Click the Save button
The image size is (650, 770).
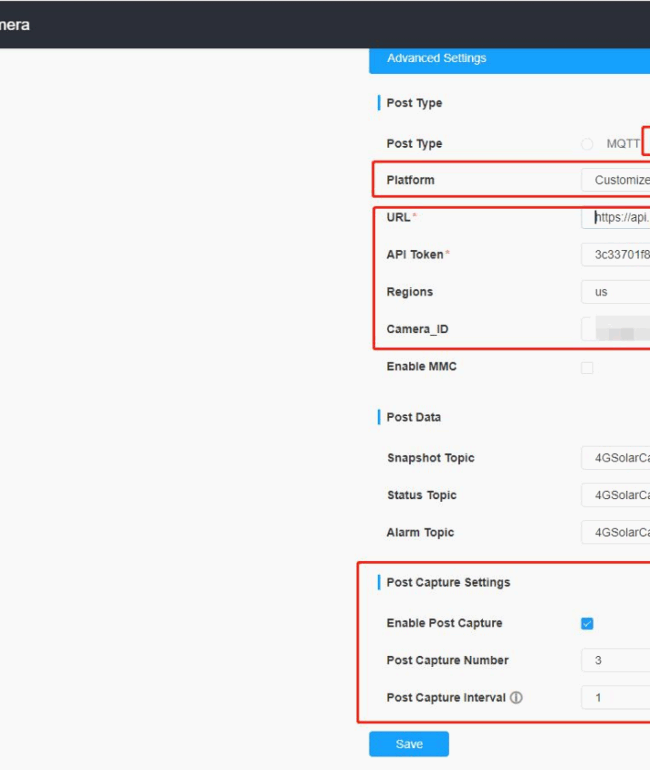coord(408,744)
